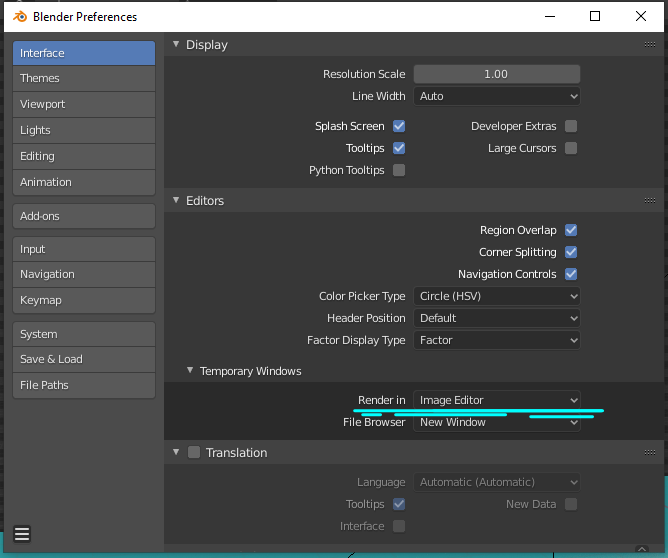
Task: Toggle the Navigation Controls checkbox
Action: 571,274
